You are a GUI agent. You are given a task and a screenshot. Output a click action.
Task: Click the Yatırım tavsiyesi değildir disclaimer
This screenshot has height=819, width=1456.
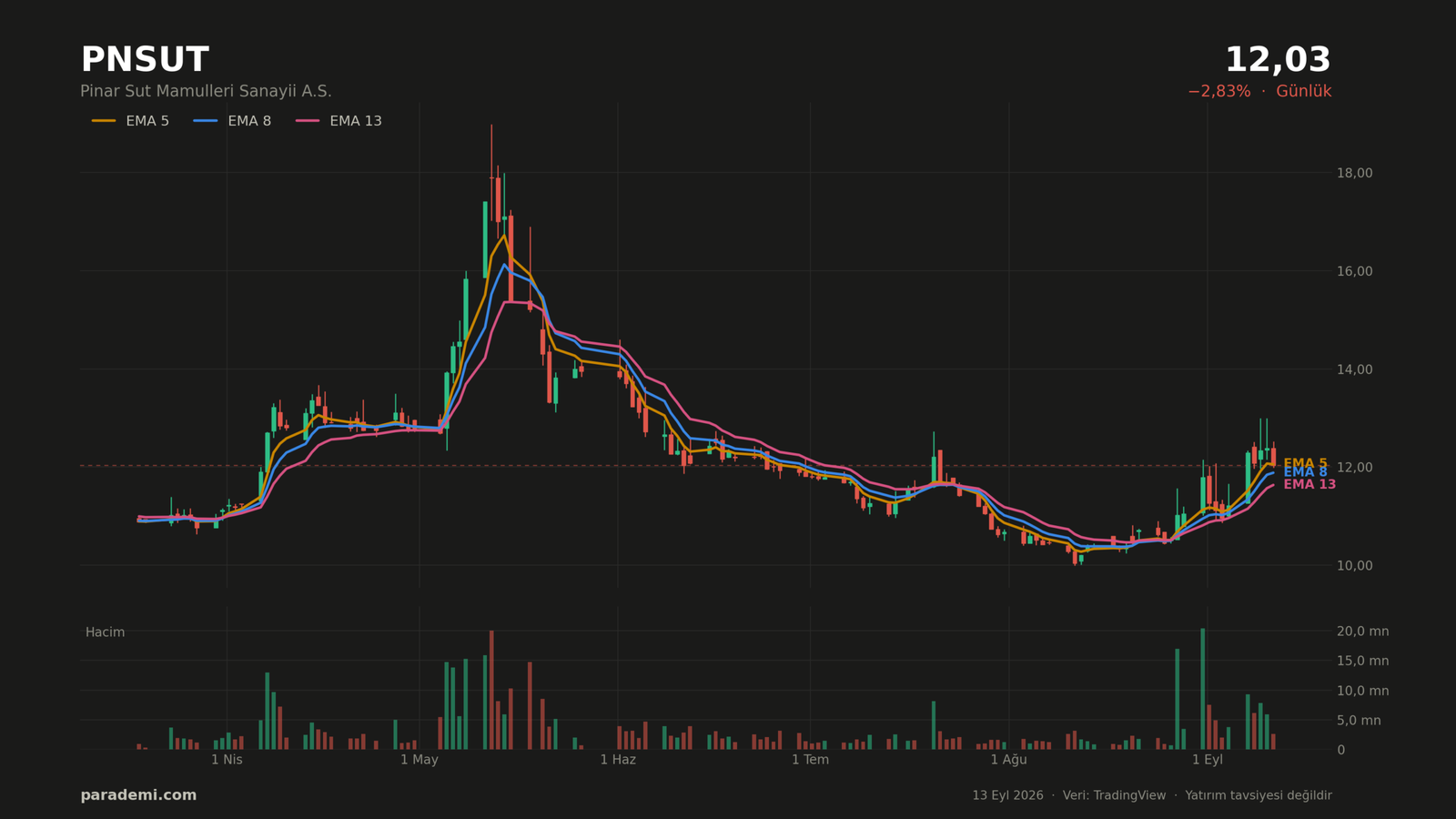coord(1259,796)
